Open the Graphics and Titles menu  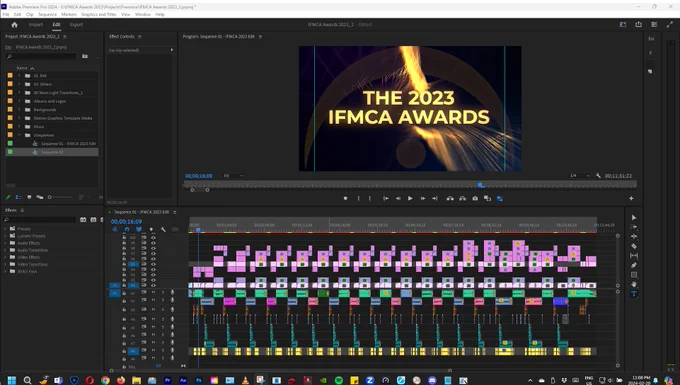98,14
